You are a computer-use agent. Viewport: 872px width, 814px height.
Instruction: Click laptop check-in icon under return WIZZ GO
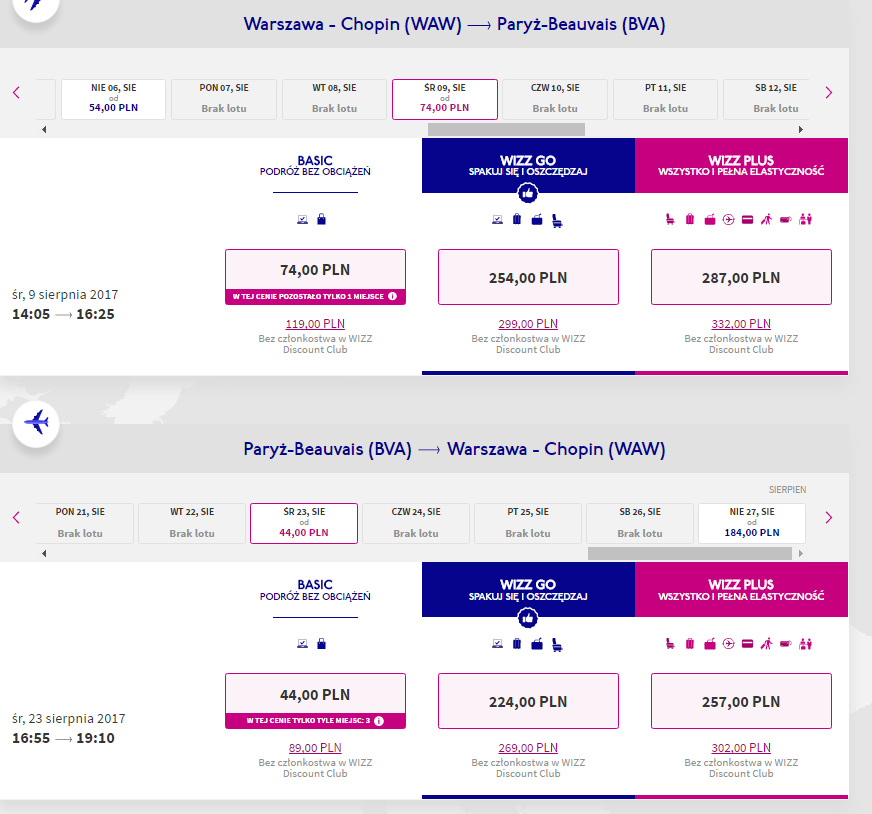click(x=498, y=644)
